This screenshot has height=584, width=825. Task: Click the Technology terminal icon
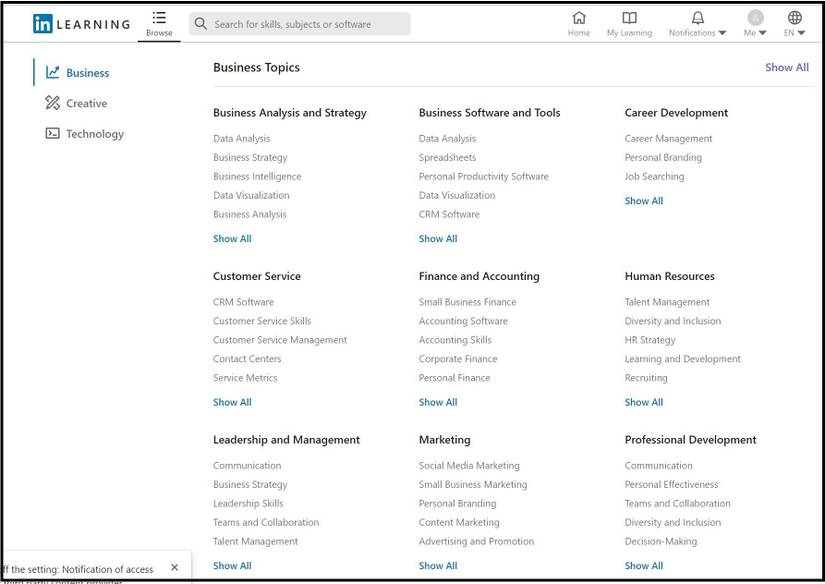[x=52, y=133]
